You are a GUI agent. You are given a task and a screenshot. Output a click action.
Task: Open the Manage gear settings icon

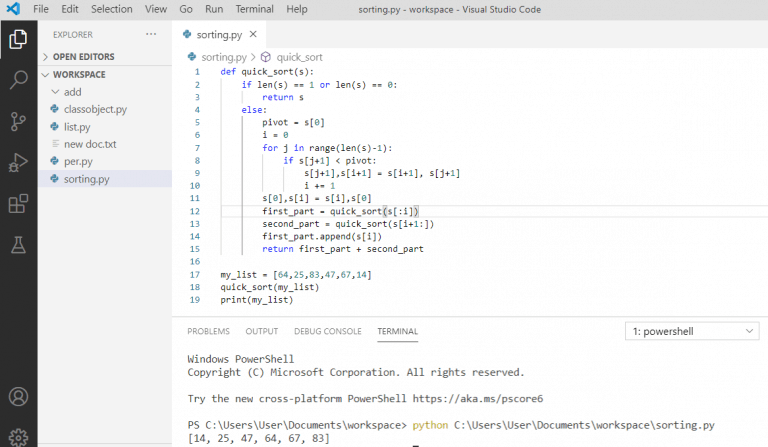coord(18,438)
